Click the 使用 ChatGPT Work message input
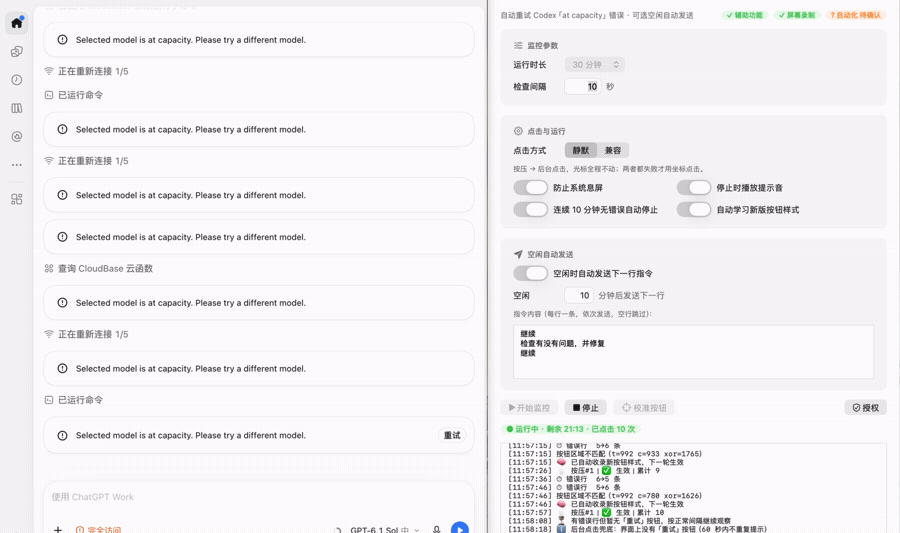Screen dimensions: 900x533 pos(258,497)
